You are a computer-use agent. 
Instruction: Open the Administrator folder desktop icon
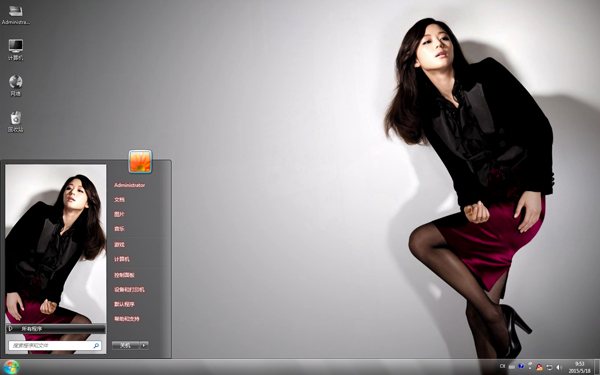[x=15, y=15]
